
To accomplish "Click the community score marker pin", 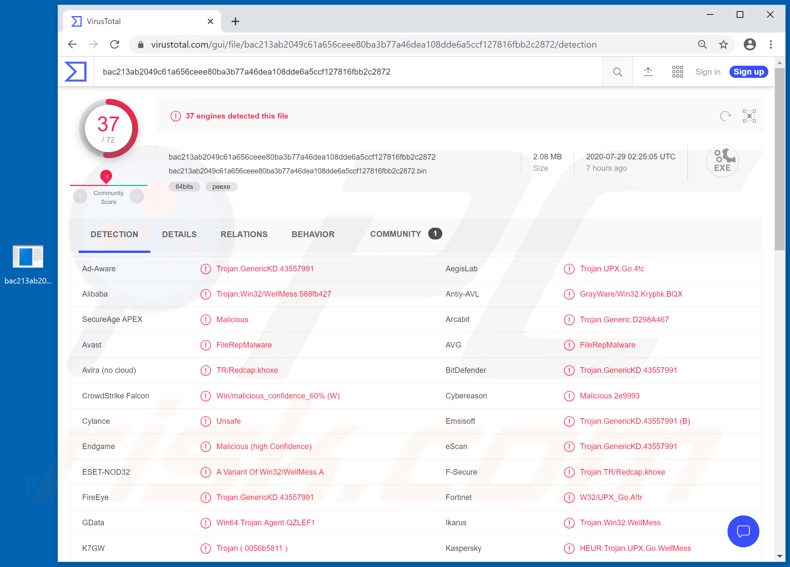I will 106,176.
